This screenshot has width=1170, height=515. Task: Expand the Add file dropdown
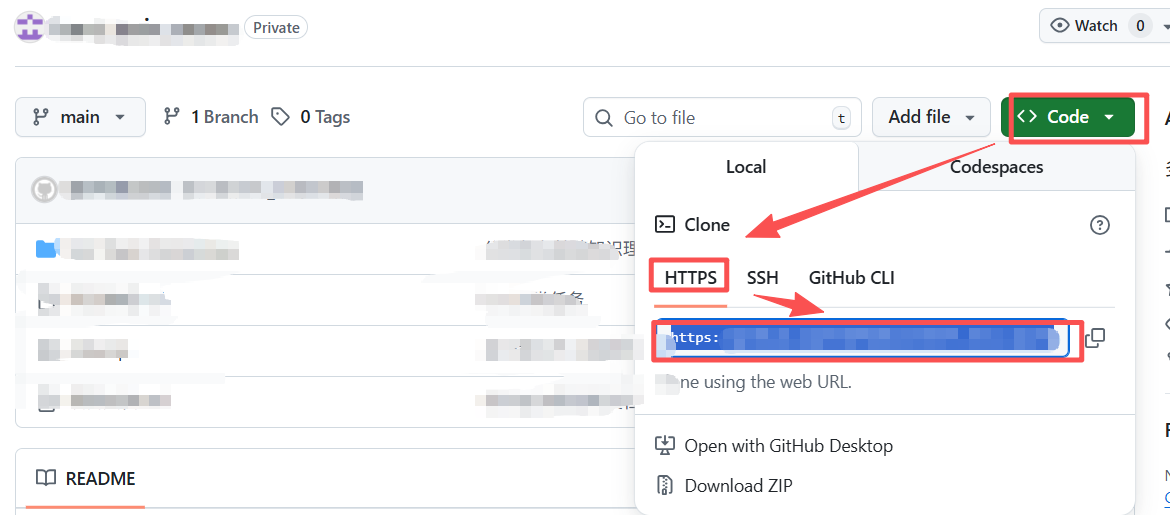pyautogui.click(x=931, y=117)
